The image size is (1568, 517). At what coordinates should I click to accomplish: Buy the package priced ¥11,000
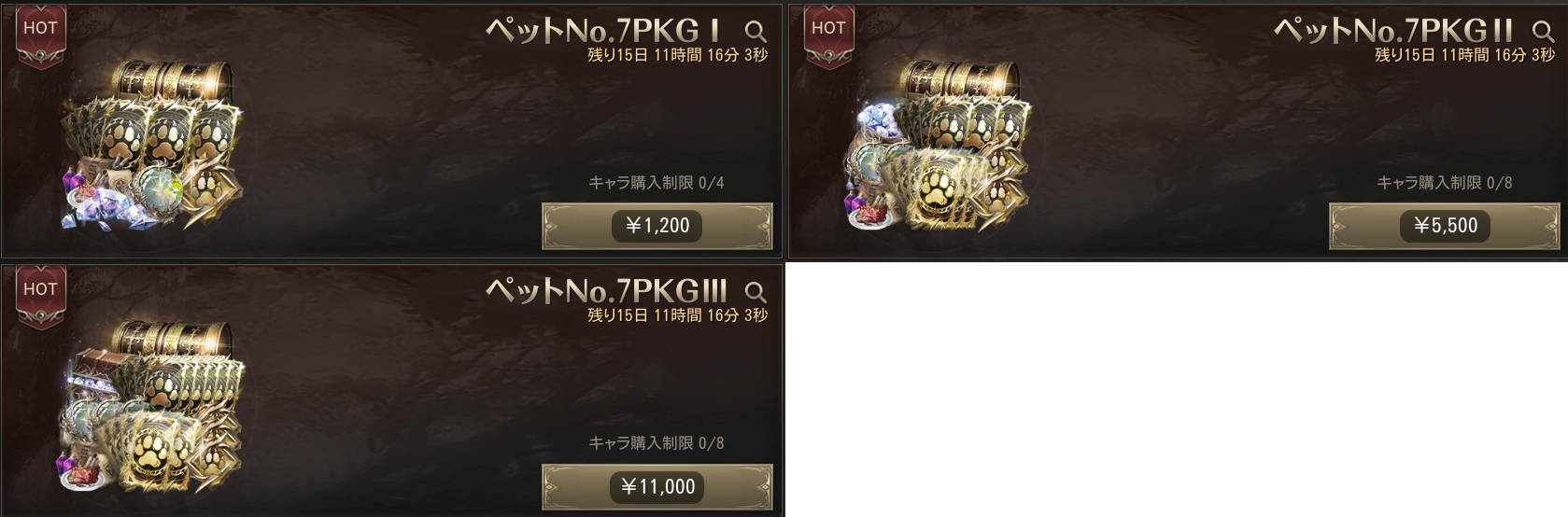657,487
